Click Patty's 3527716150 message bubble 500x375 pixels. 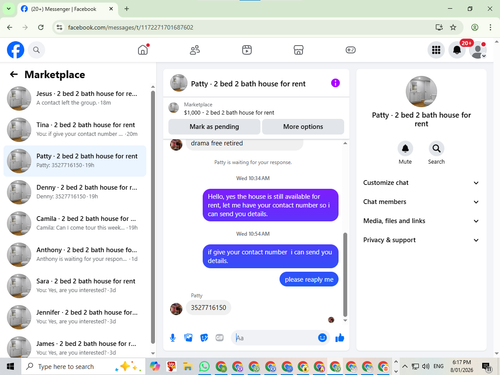pyautogui.click(x=208, y=308)
